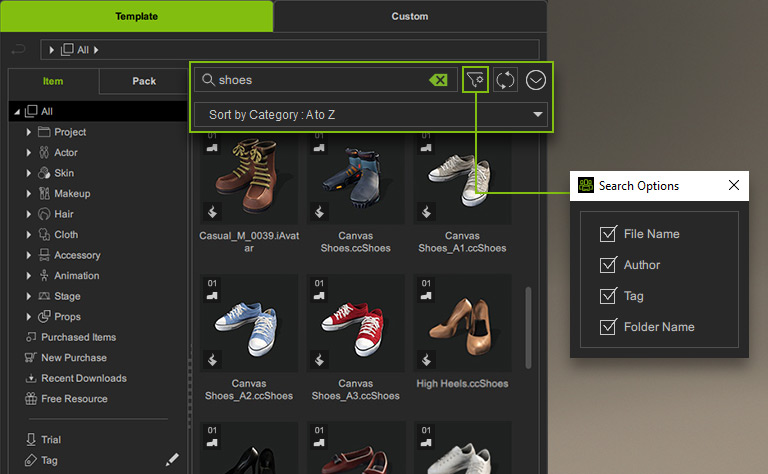
Task: Expand the Cloth tree node
Action: coord(28,235)
